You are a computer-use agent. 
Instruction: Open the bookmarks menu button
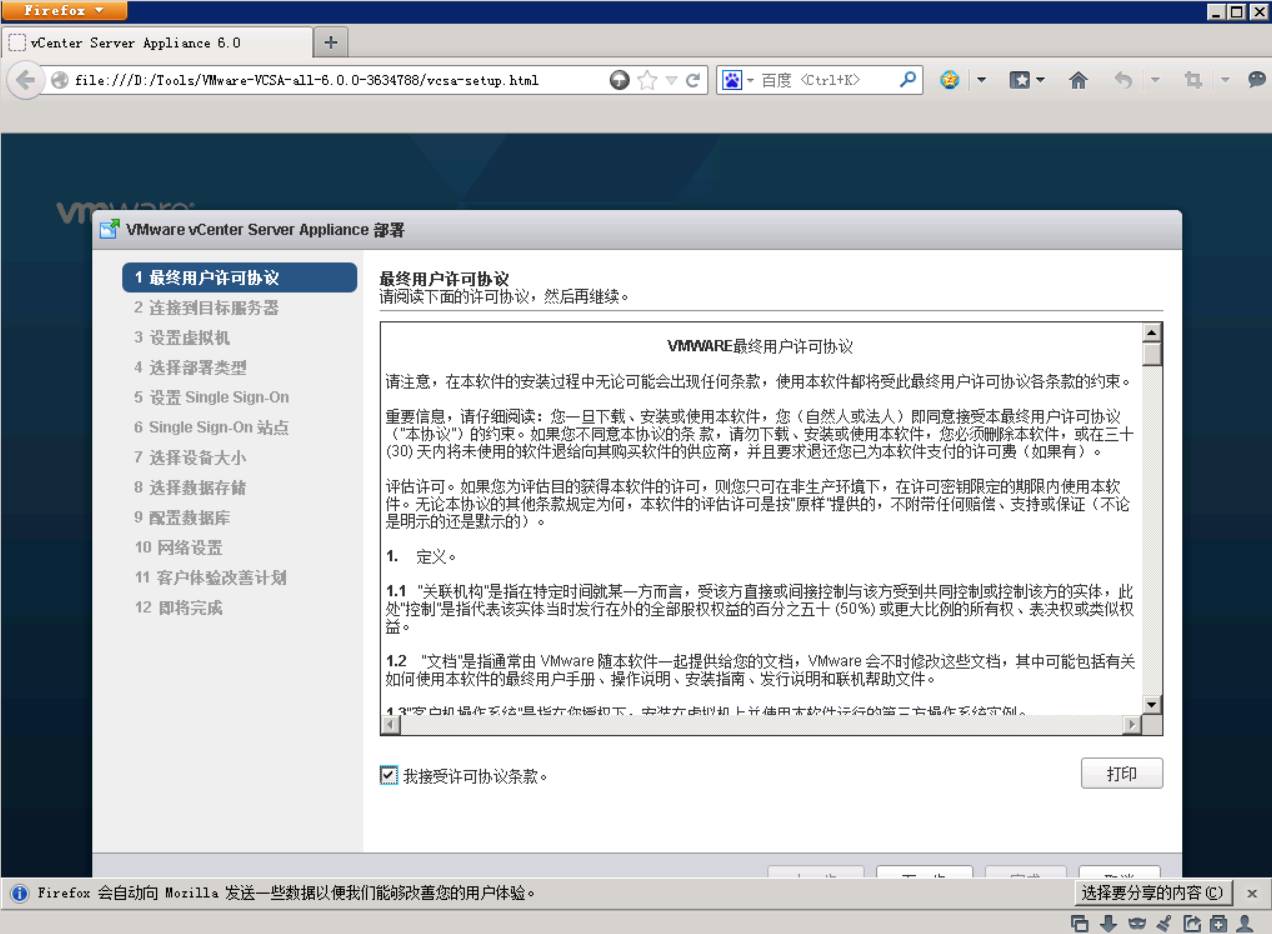click(x=1027, y=80)
